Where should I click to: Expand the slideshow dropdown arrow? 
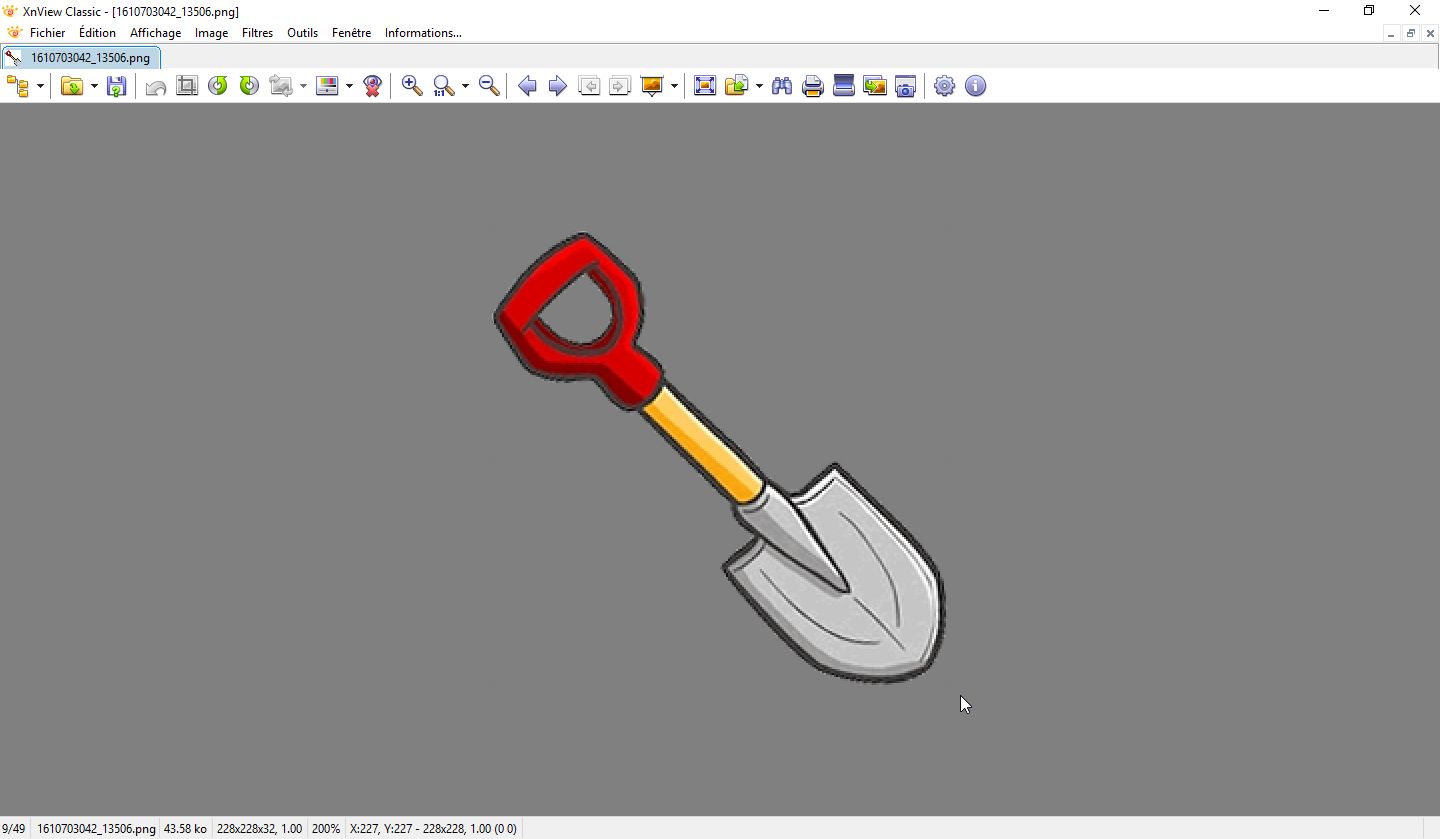674,86
